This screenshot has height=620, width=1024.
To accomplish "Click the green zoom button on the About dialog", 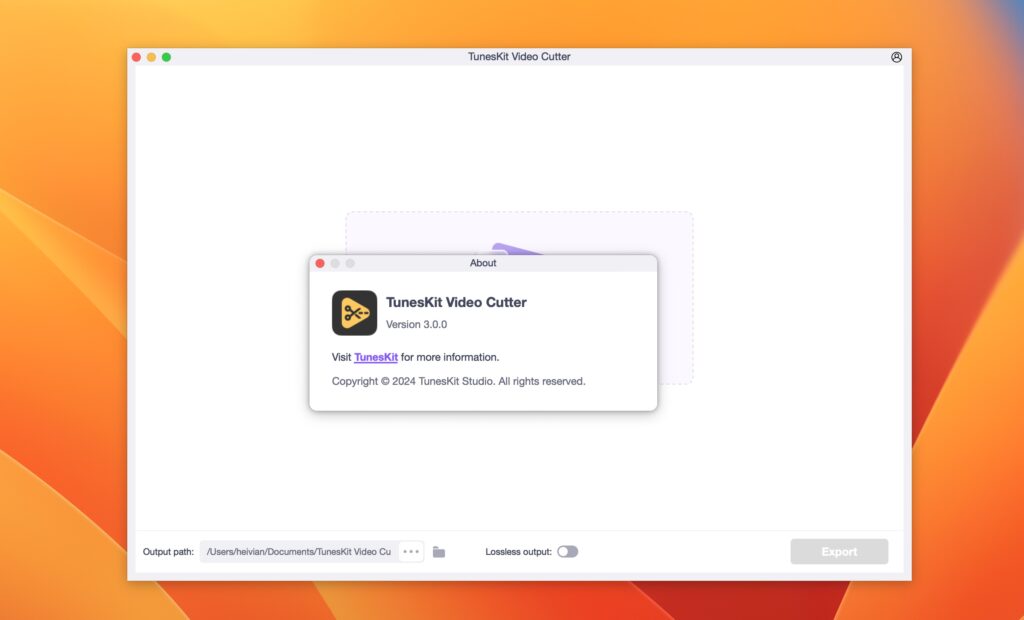I will 348,263.
